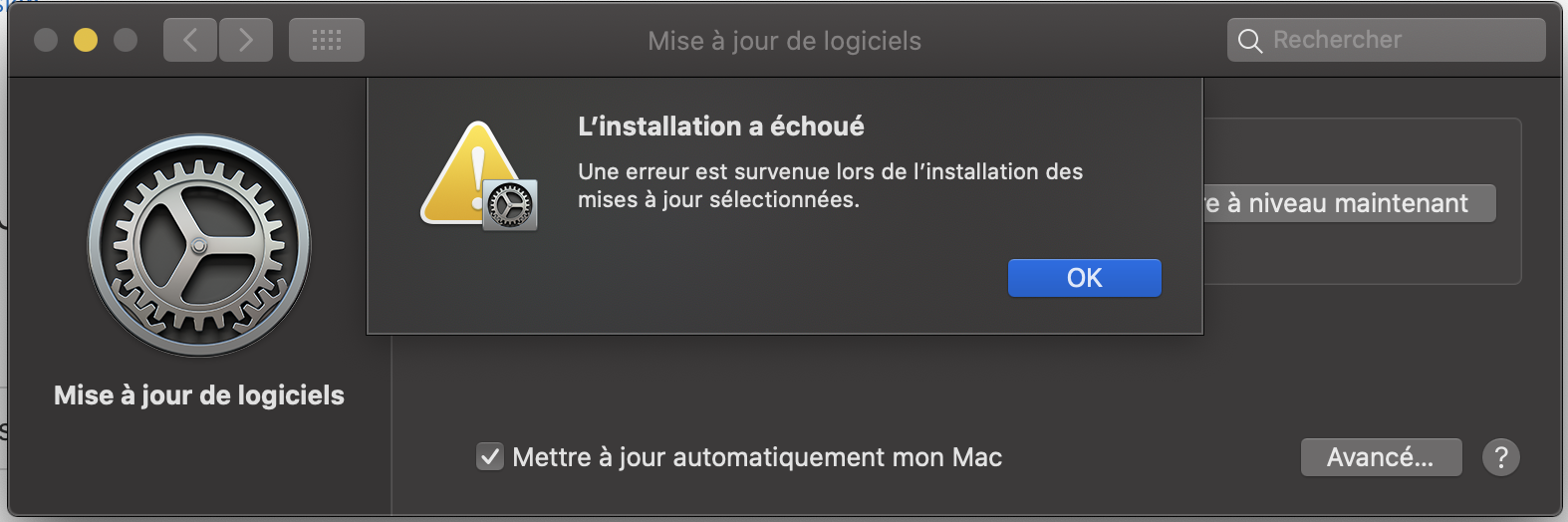This screenshot has height=522, width=1568.
Task: Dismiss the error dialog with OK
Action: [x=1084, y=278]
